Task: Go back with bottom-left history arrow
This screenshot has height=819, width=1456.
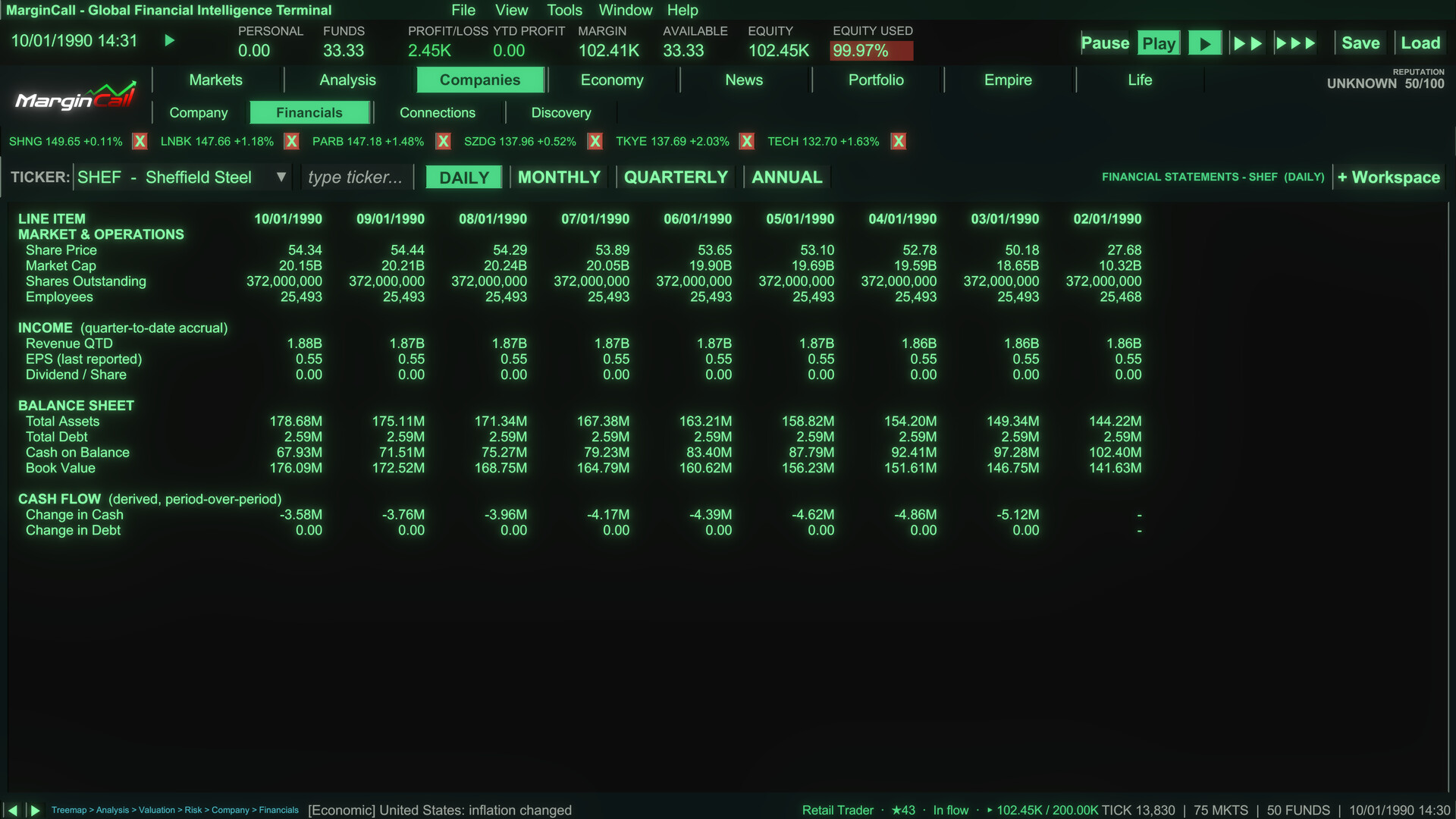Action: [12, 810]
